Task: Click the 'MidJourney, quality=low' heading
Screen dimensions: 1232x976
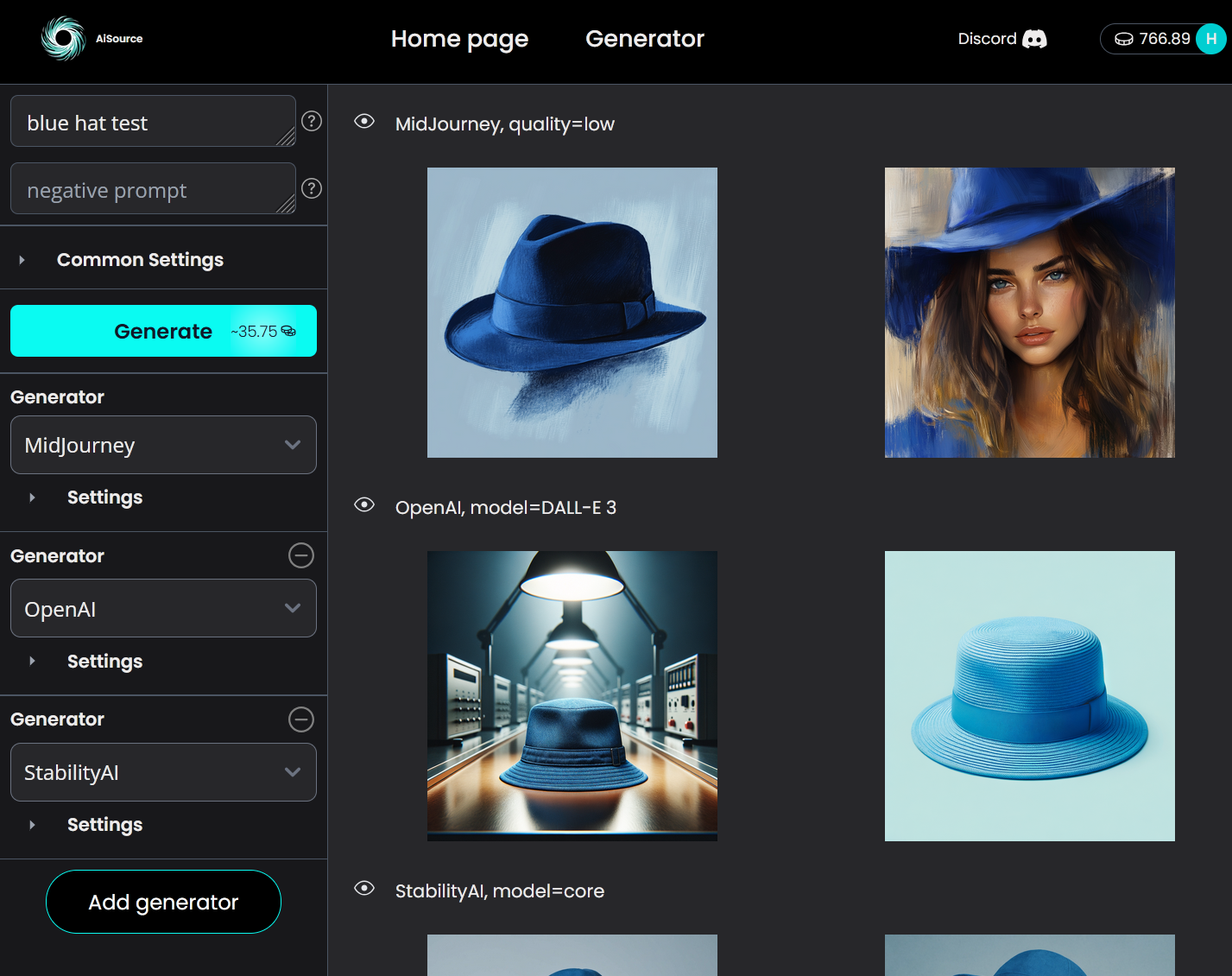Action: [505, 124]
